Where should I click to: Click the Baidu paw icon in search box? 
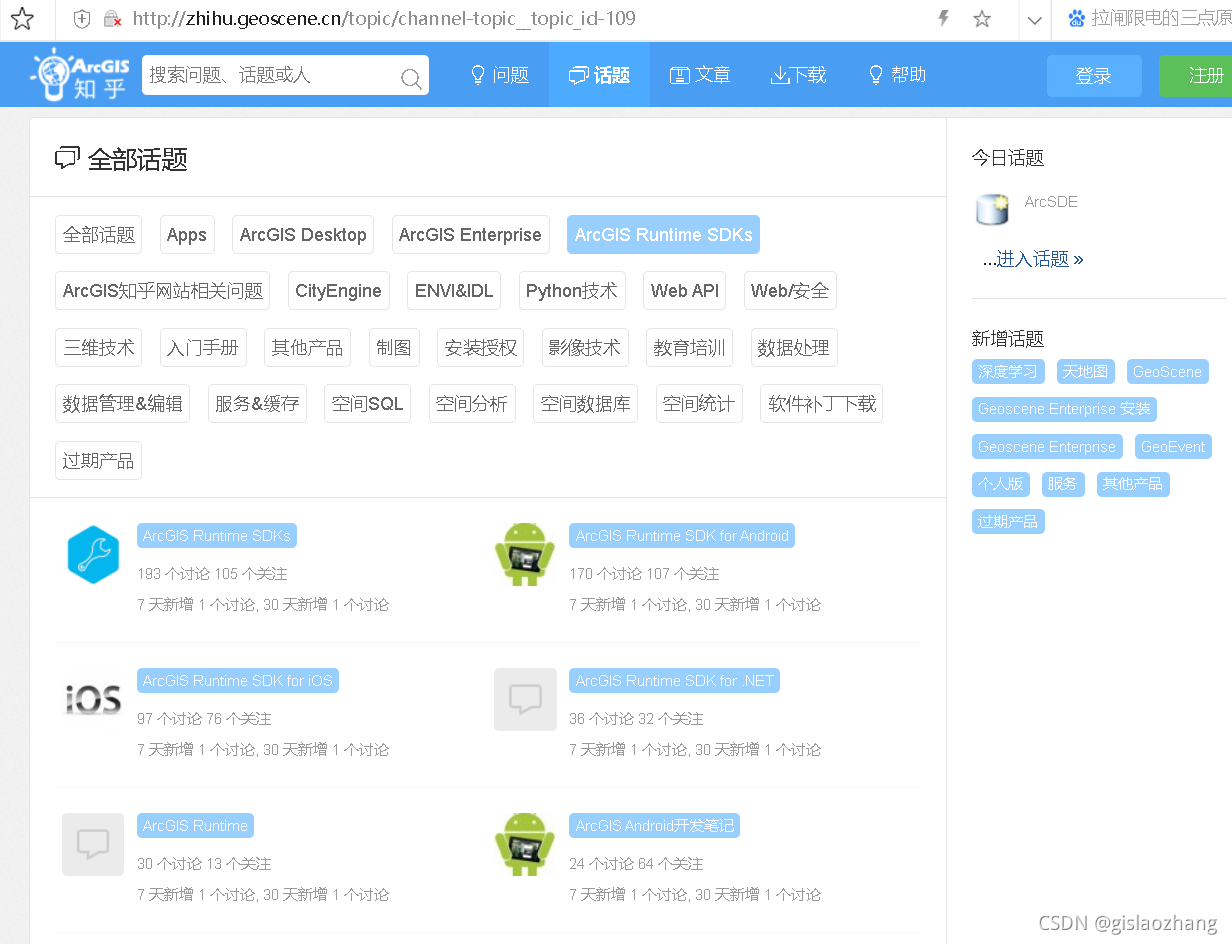[1076, 19]
